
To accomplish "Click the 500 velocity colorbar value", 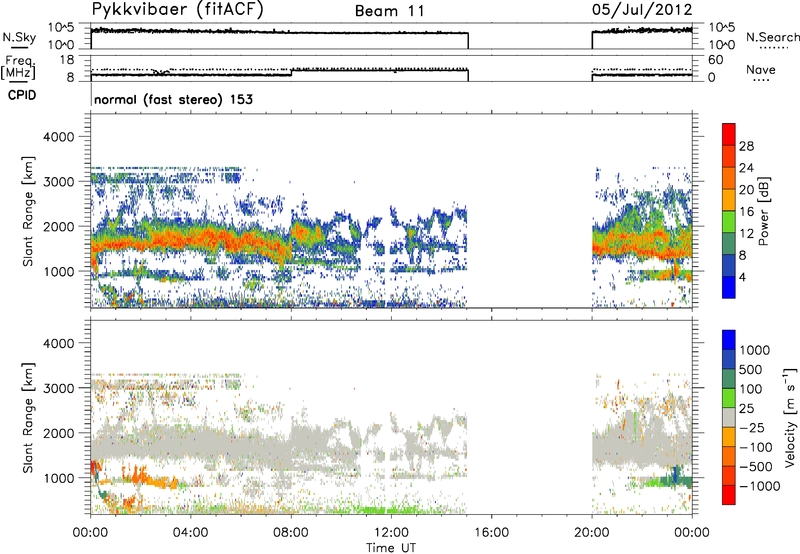I will (x=751, y=369).
